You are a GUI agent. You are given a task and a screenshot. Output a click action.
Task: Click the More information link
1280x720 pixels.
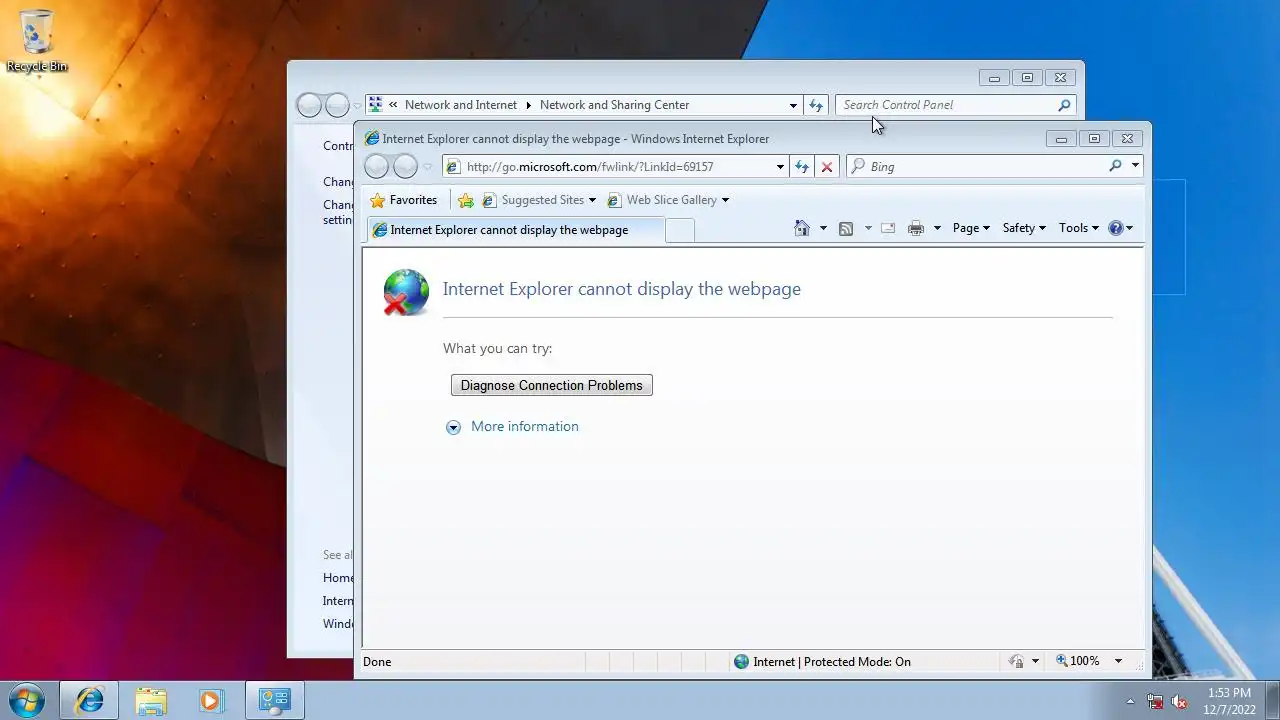(525, 426)
